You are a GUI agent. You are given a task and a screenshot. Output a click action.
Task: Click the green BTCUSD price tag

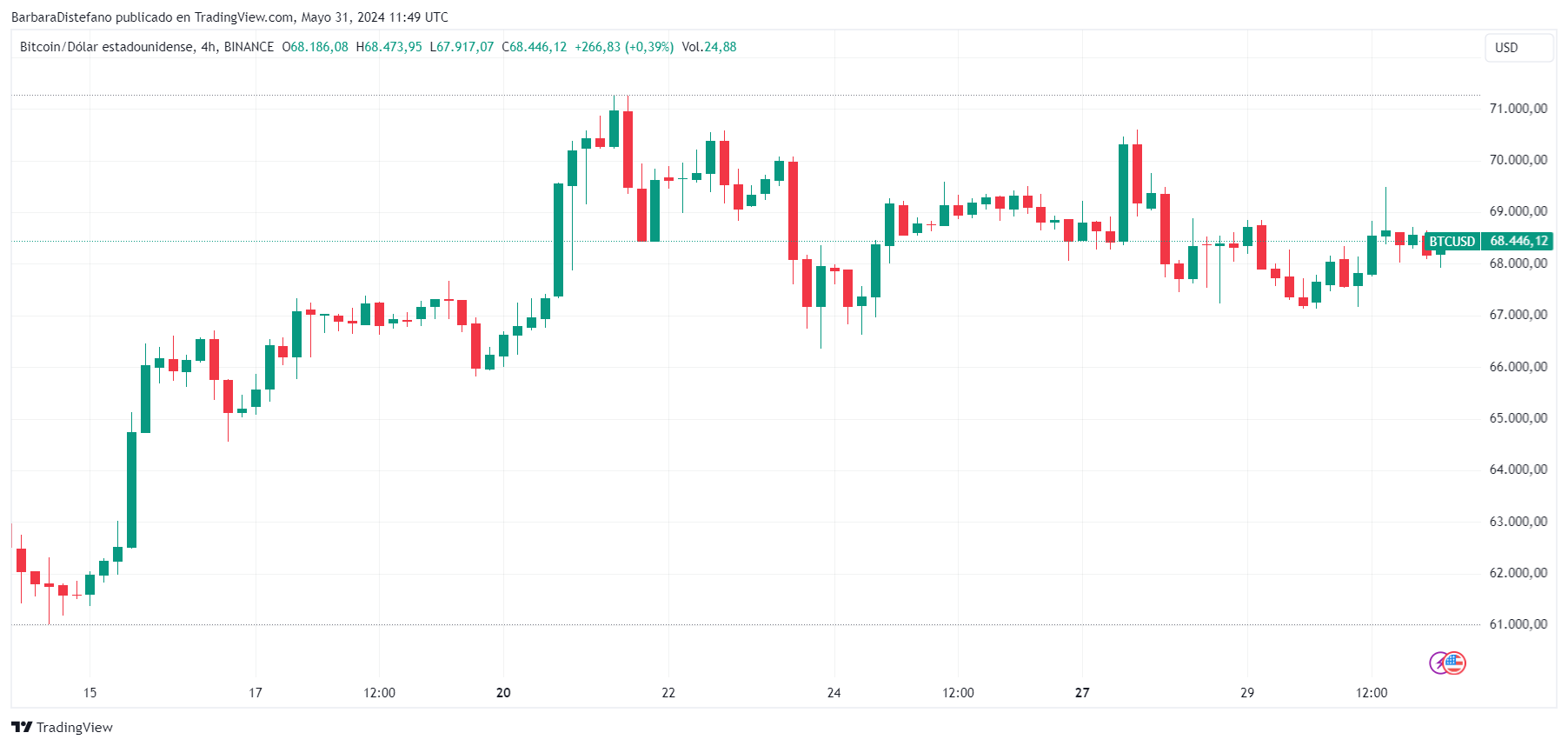click(x=1452, y=242)
